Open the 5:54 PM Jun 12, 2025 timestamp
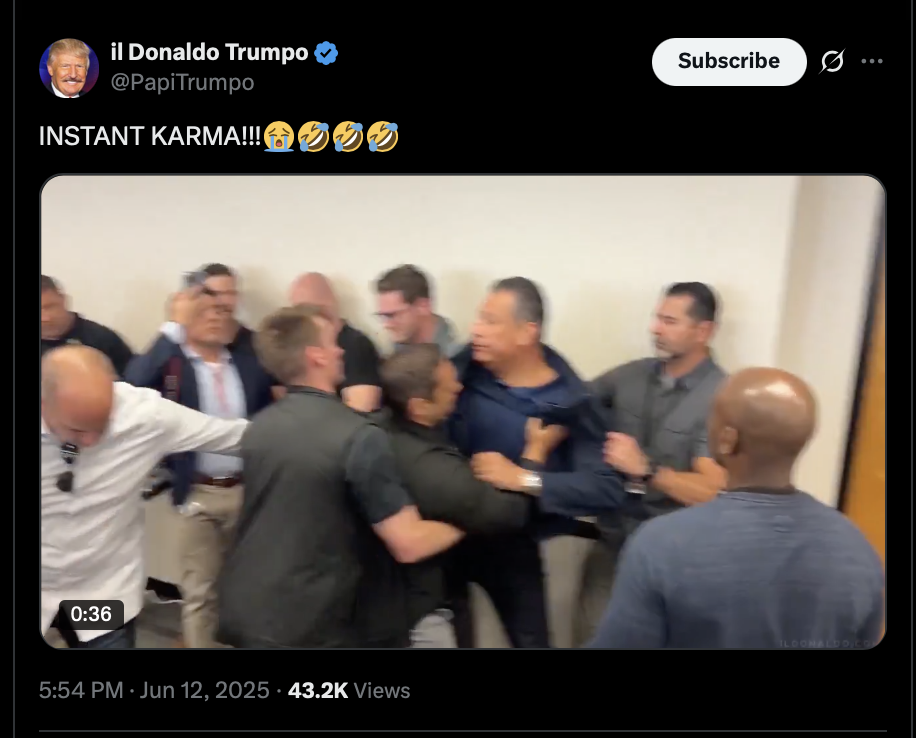The image size is (916, 738). pos(154,690)
